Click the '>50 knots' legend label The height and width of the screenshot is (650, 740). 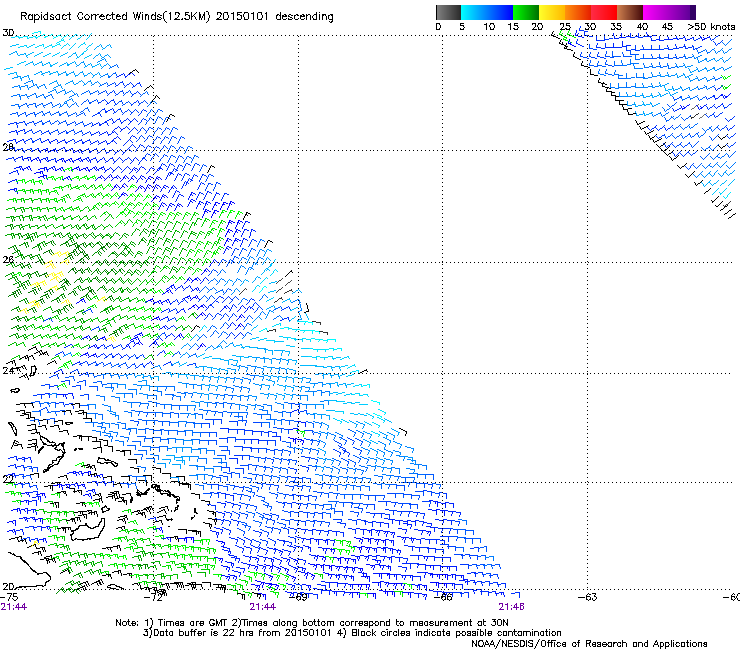coord(711,27)
